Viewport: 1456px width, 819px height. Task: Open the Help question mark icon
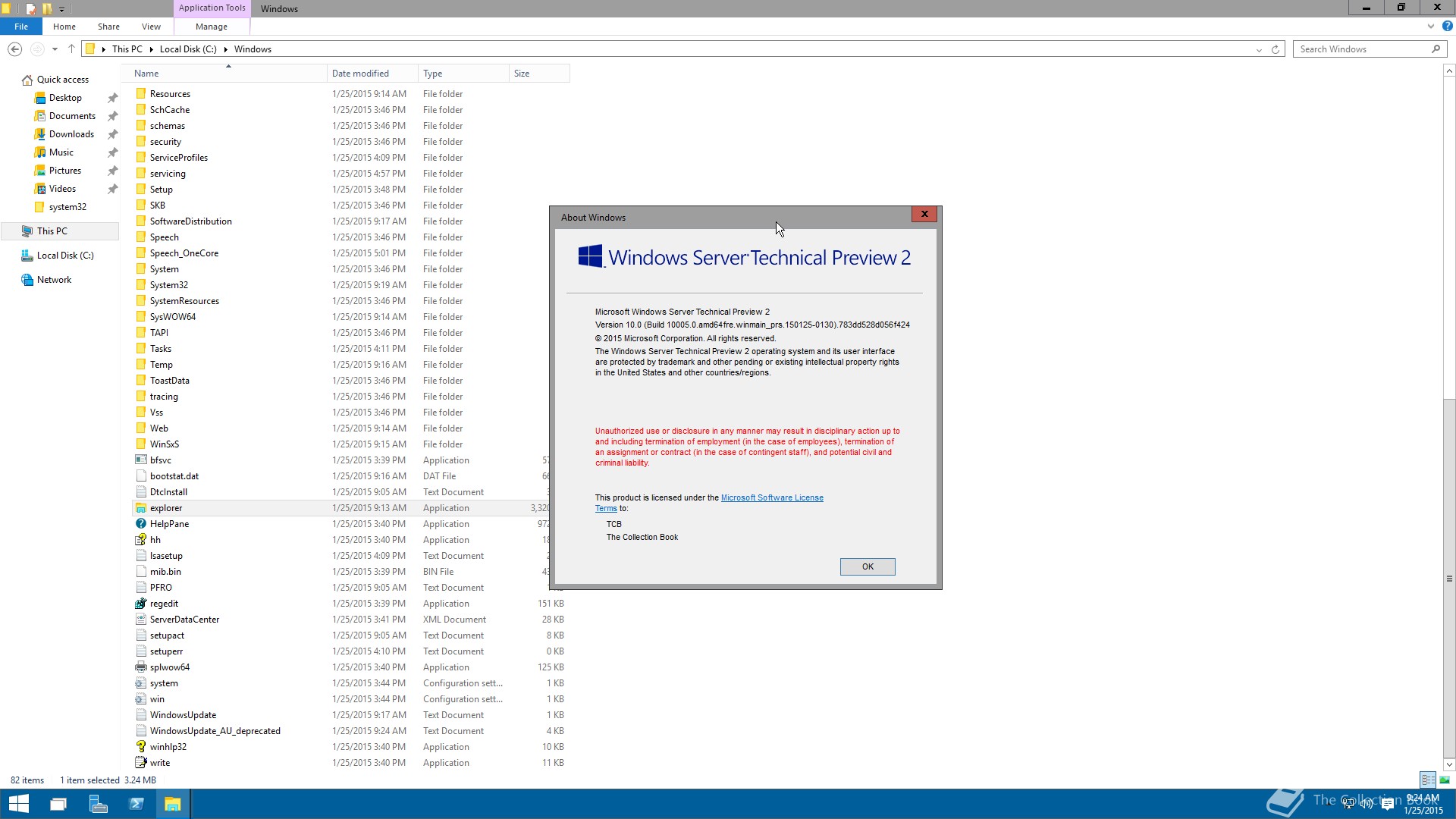(x=1447, y=26)
